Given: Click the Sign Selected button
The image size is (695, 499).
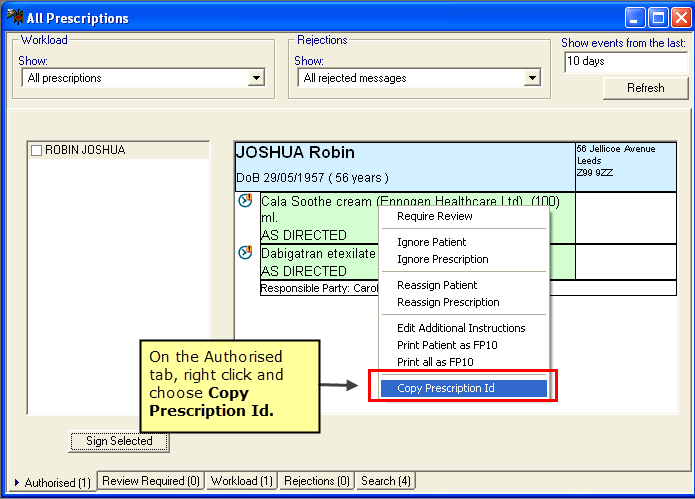Looking at the screenshot, I should [119, 441].
